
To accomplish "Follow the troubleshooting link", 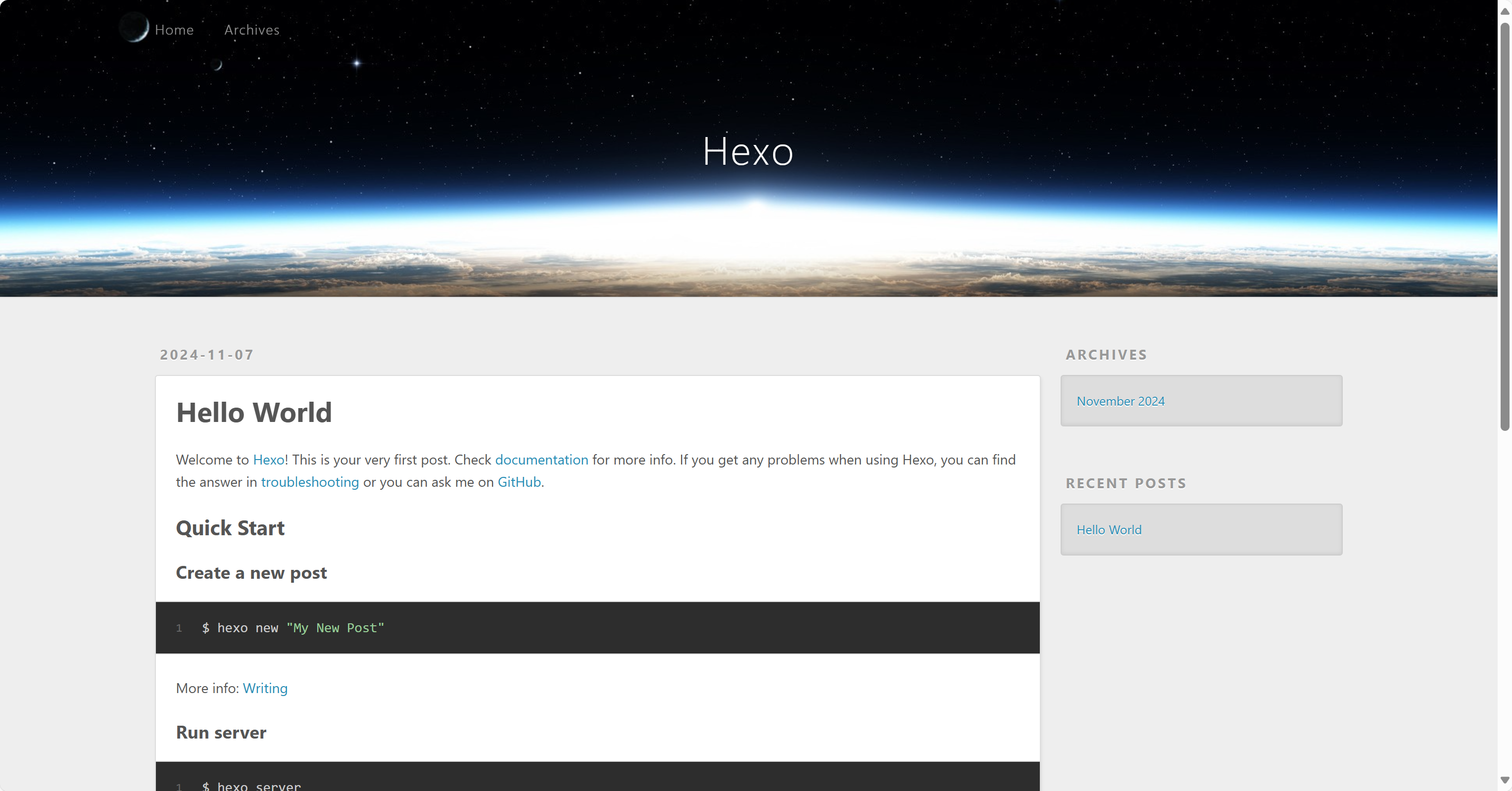I will (x=309, y=482).
